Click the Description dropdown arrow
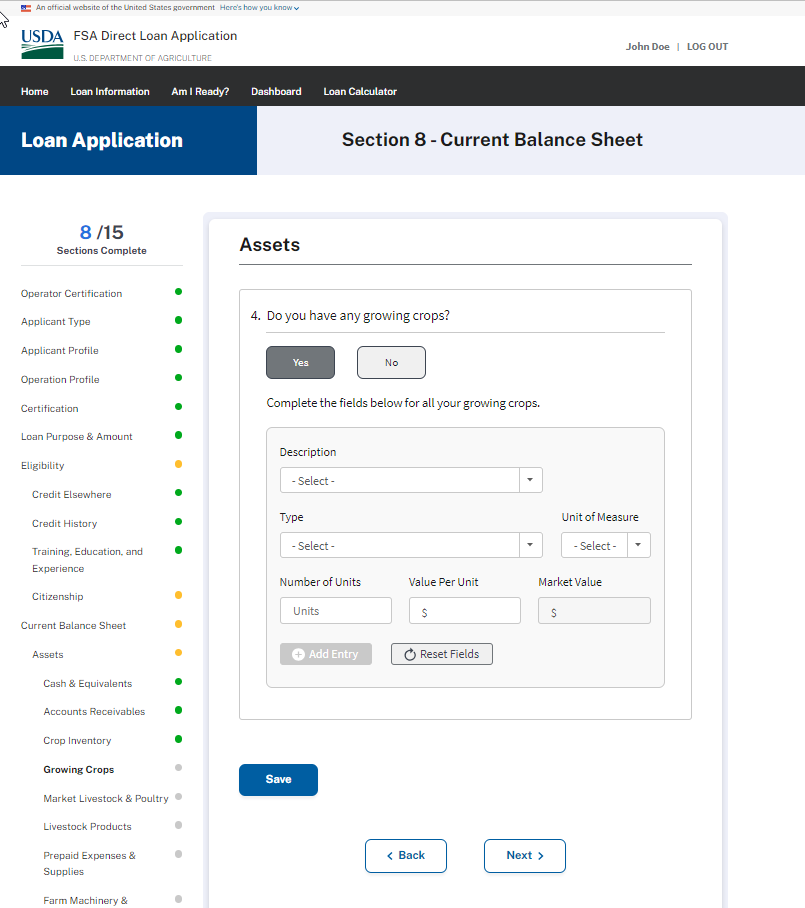The image size is (805, 908). pyautogui.click(x=530, y=481)
